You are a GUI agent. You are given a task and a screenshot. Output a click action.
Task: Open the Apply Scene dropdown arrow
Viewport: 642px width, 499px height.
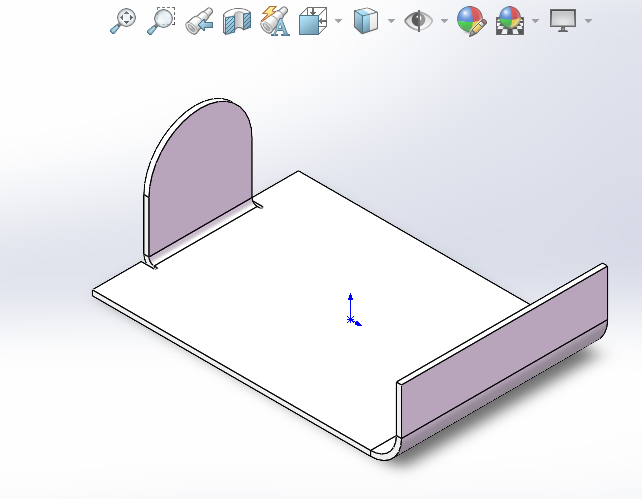point(535,20)
